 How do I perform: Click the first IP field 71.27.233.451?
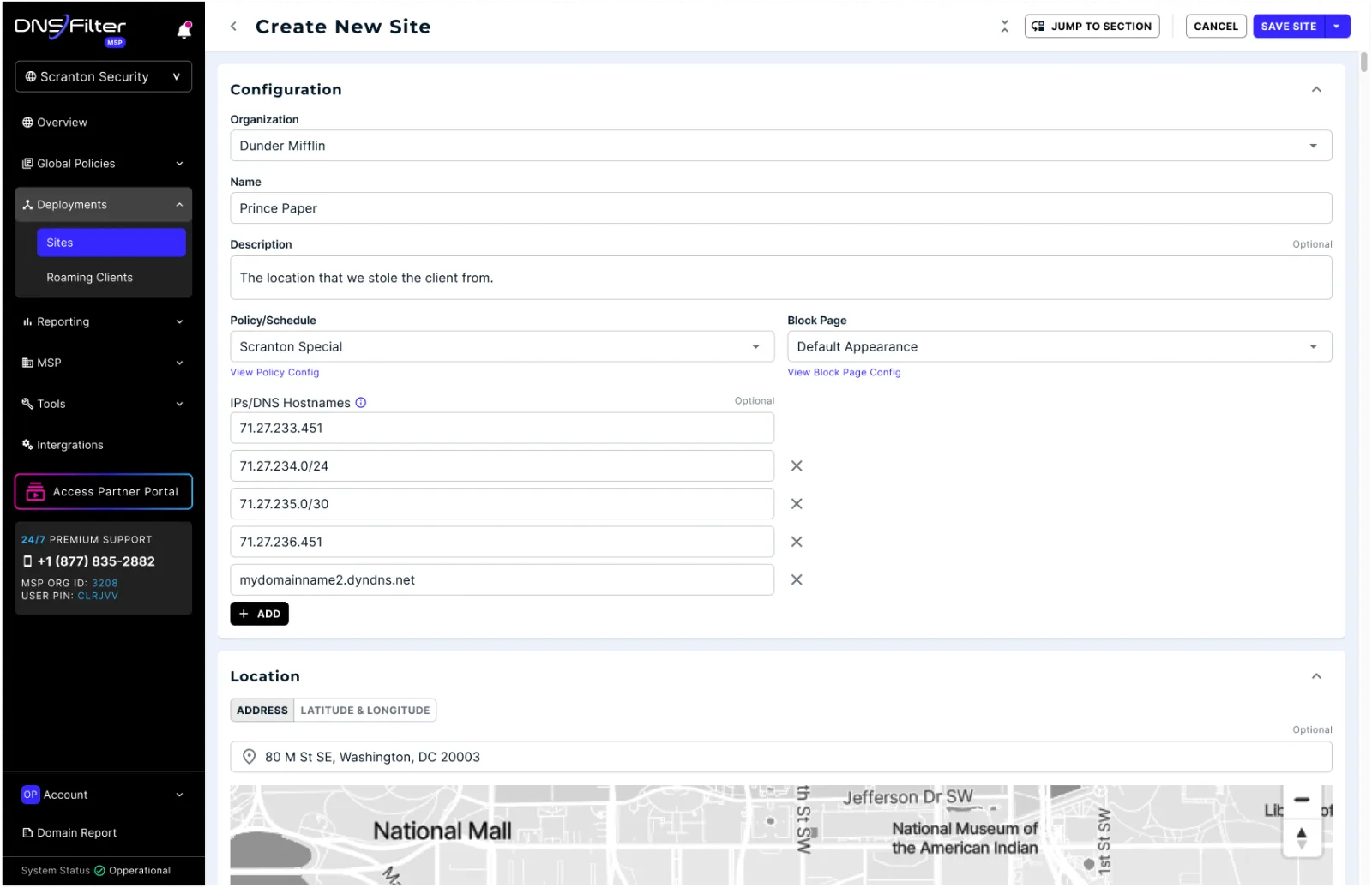(502, 429)
